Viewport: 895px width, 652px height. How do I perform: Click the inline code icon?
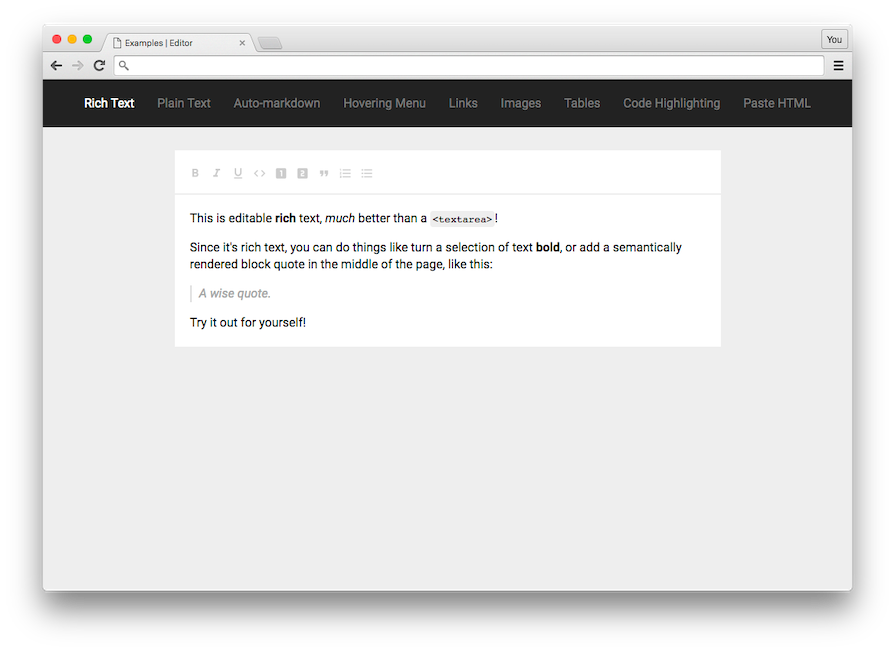point(259,173)
